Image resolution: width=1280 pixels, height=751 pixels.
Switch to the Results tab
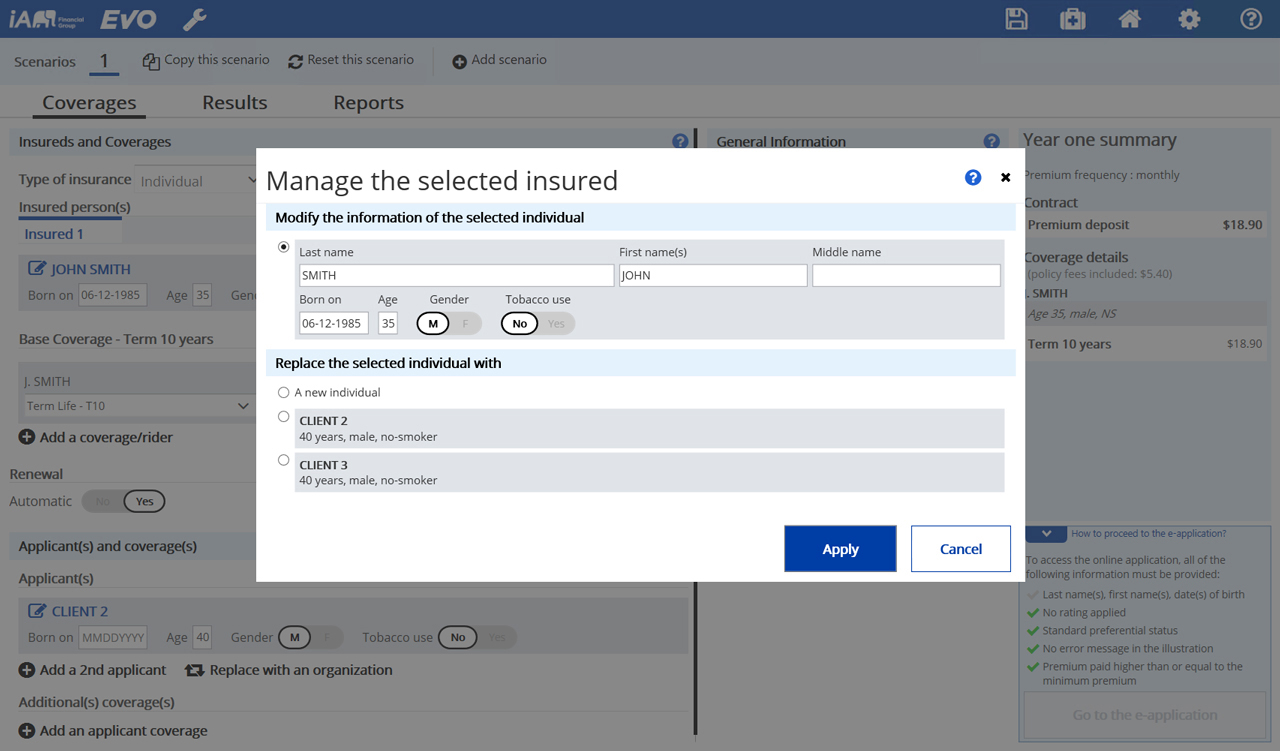coord(234,103)
